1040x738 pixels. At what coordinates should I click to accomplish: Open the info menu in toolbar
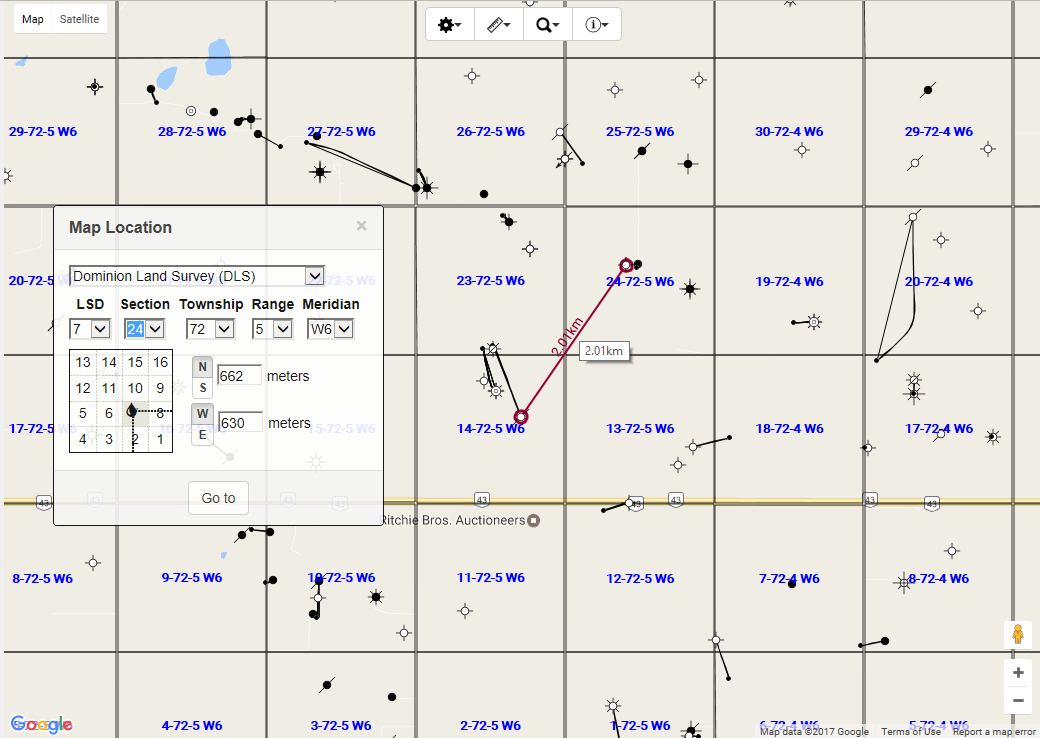click(x=596, y=25)
